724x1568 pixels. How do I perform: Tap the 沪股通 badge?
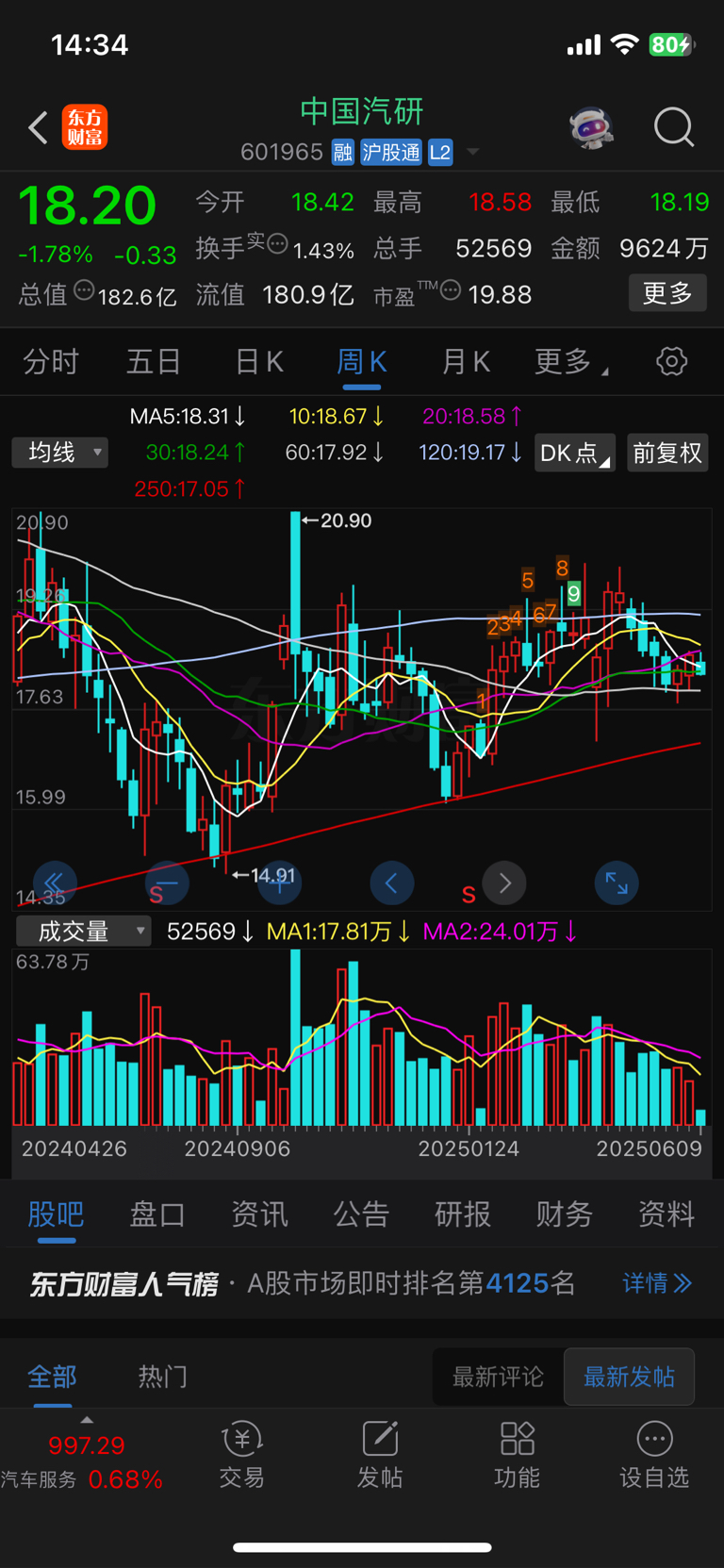point(391,153)
